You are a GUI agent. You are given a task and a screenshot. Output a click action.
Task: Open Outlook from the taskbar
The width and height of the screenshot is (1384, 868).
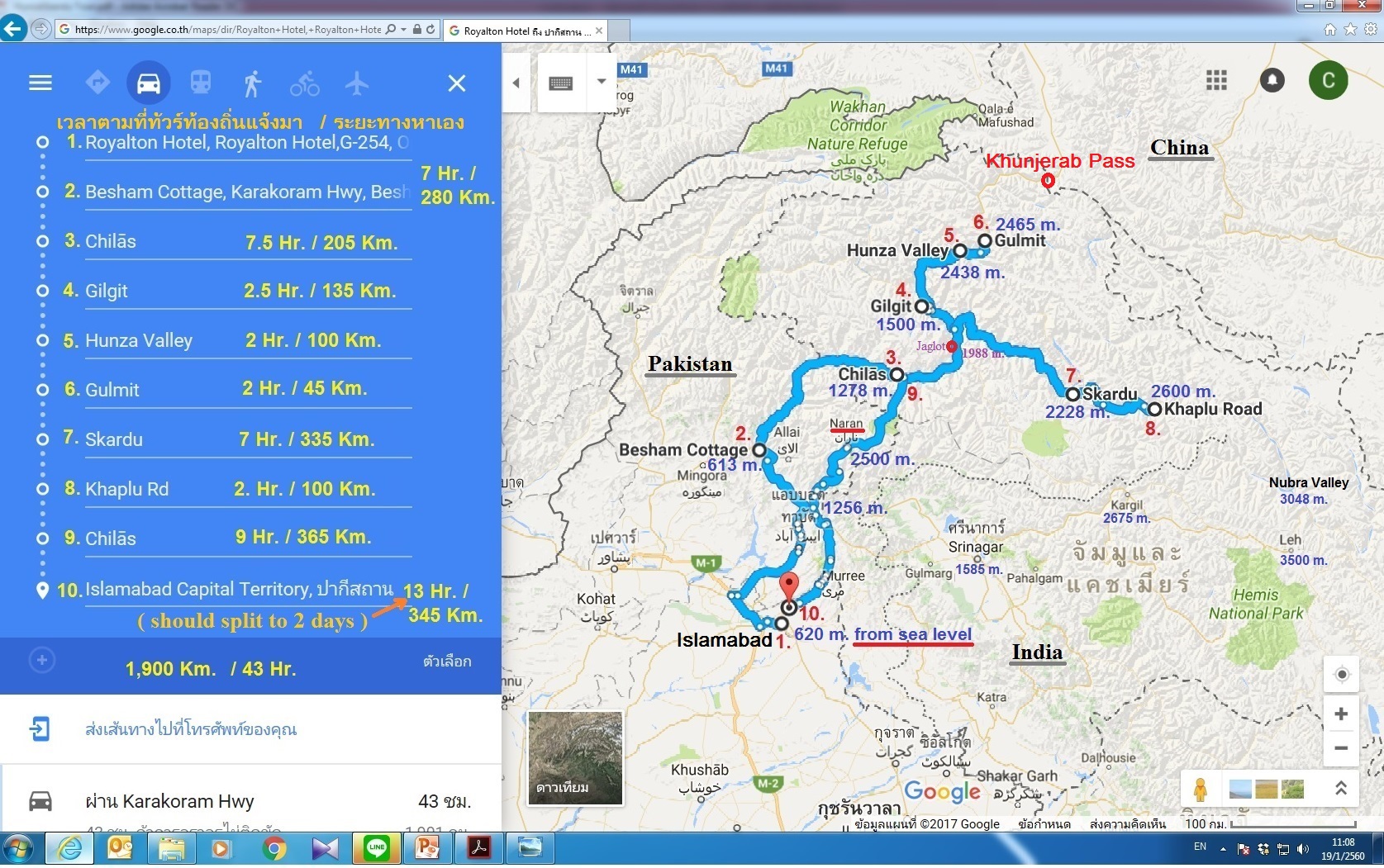point(121,848)
